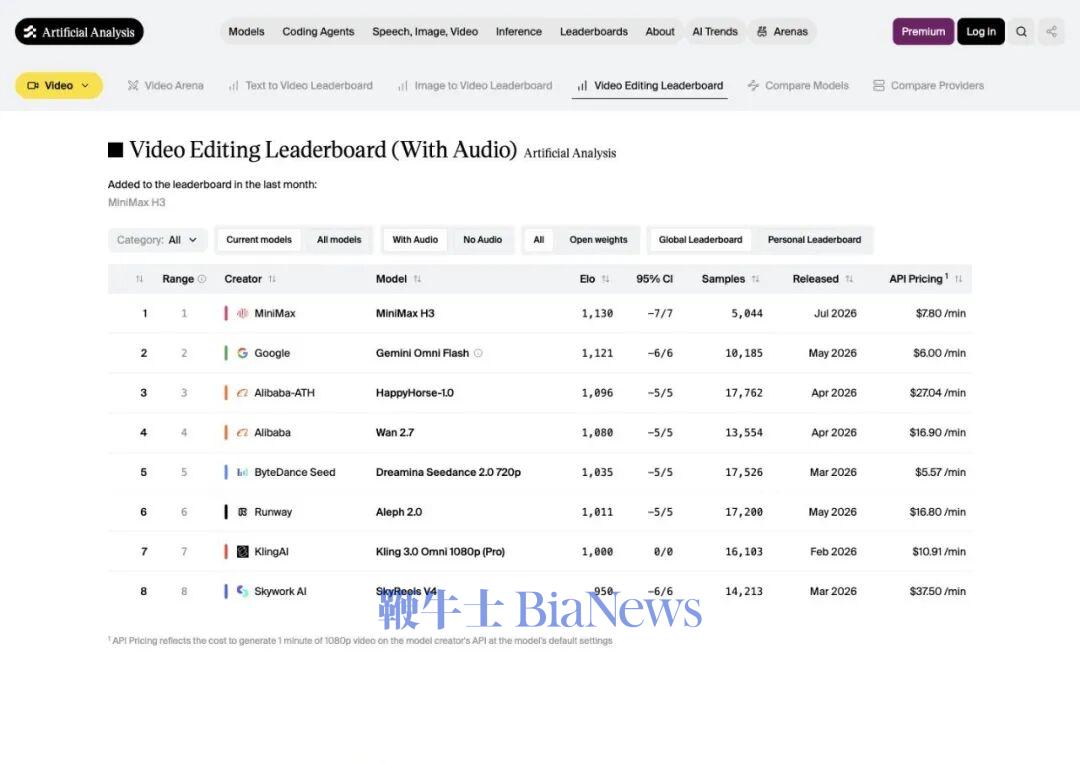The width and height of the screenshot is (1080, 763).
Task: Open Kling 3.0 Omni 1080p (Pro) link
Action: click(440, 552)
